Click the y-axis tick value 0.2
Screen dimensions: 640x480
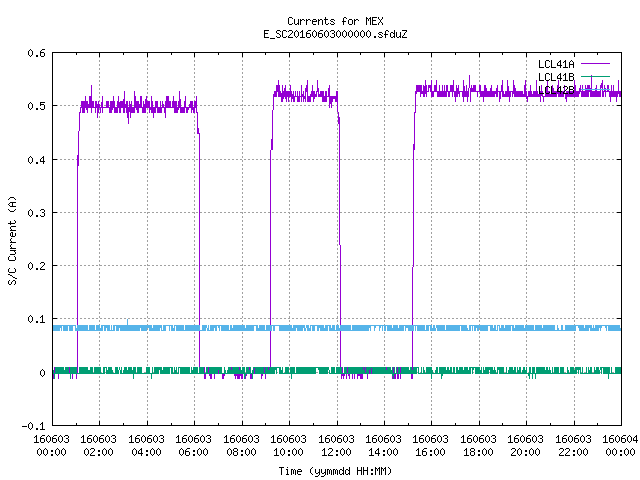point(36,266)
